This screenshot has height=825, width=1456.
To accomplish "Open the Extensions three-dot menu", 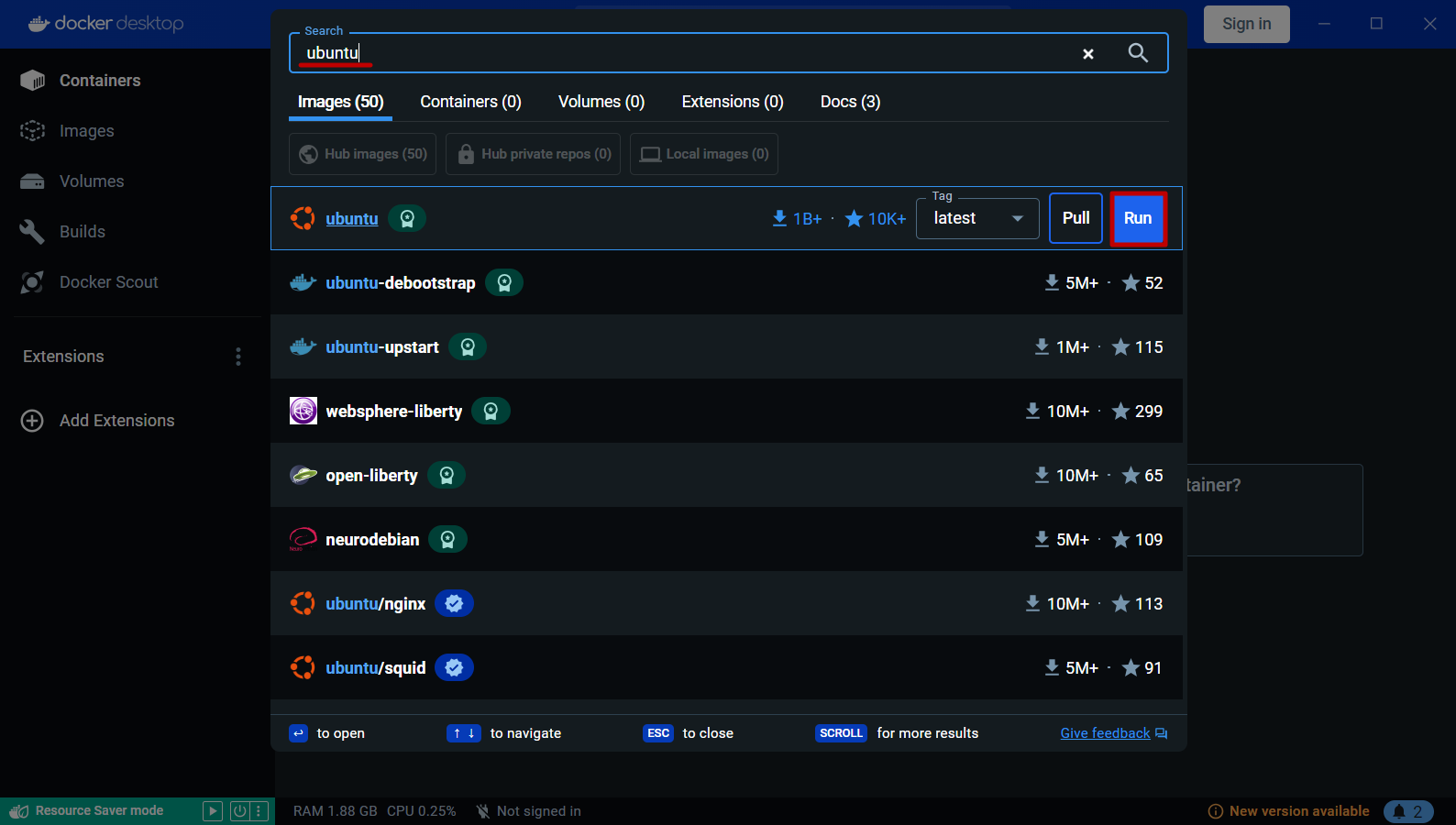I will 238,357.
